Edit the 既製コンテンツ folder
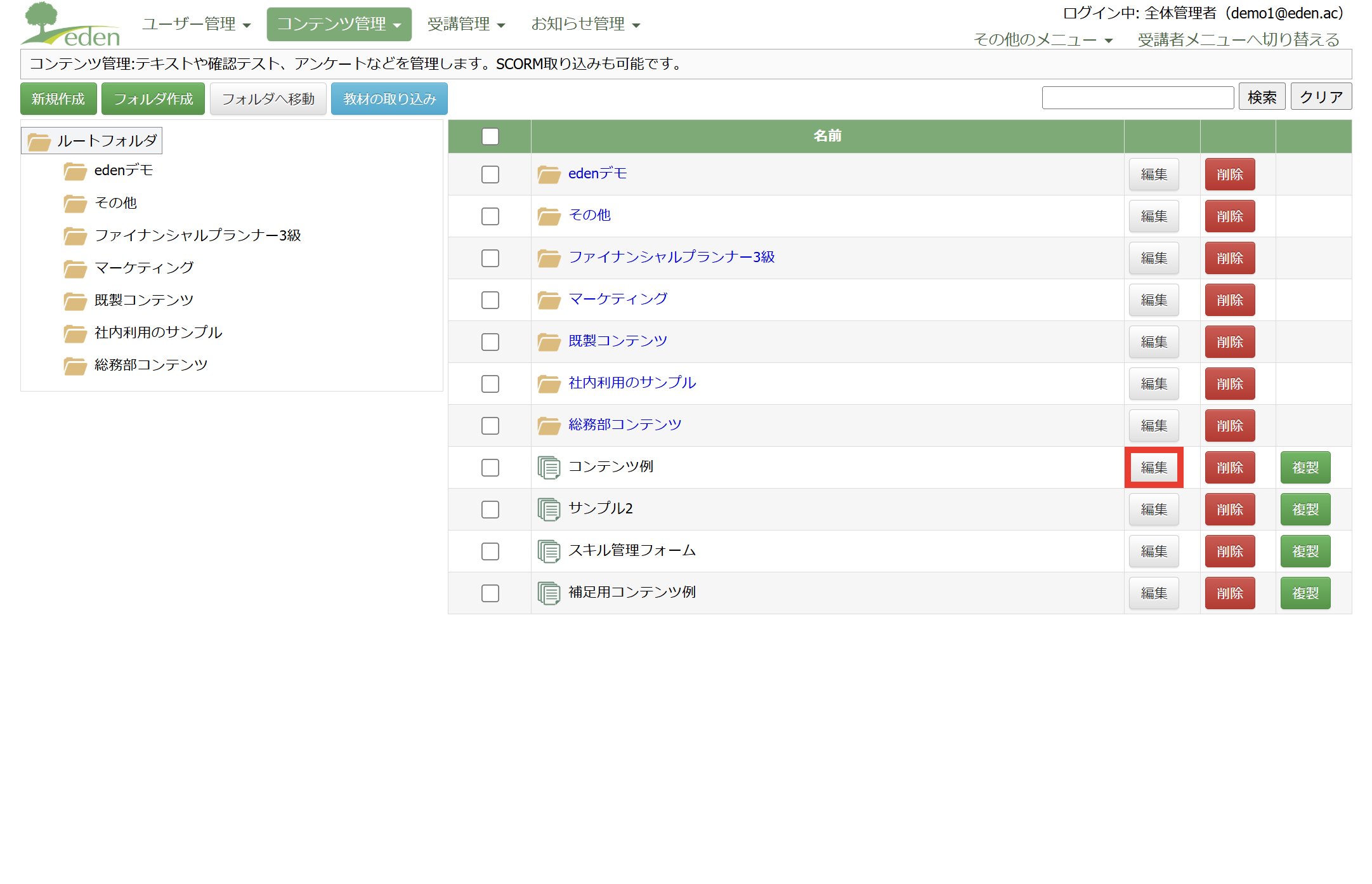The height and width of the screenshot is (884, 1372). click(x=1154, y=342)
